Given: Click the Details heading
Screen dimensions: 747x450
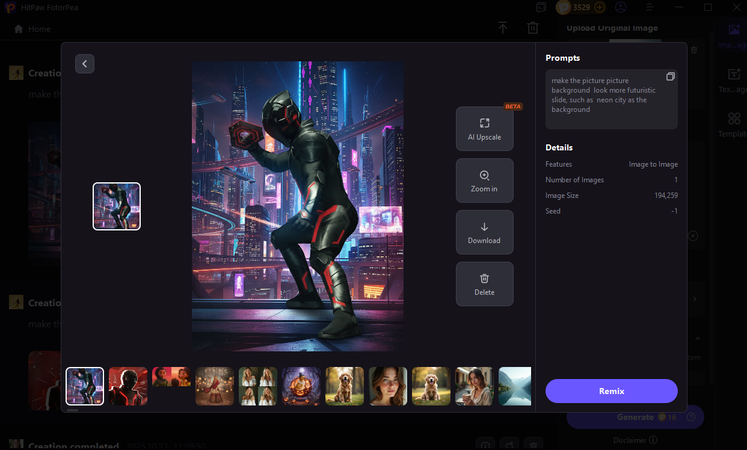Looking at the screenshot, I should (559, 147).
